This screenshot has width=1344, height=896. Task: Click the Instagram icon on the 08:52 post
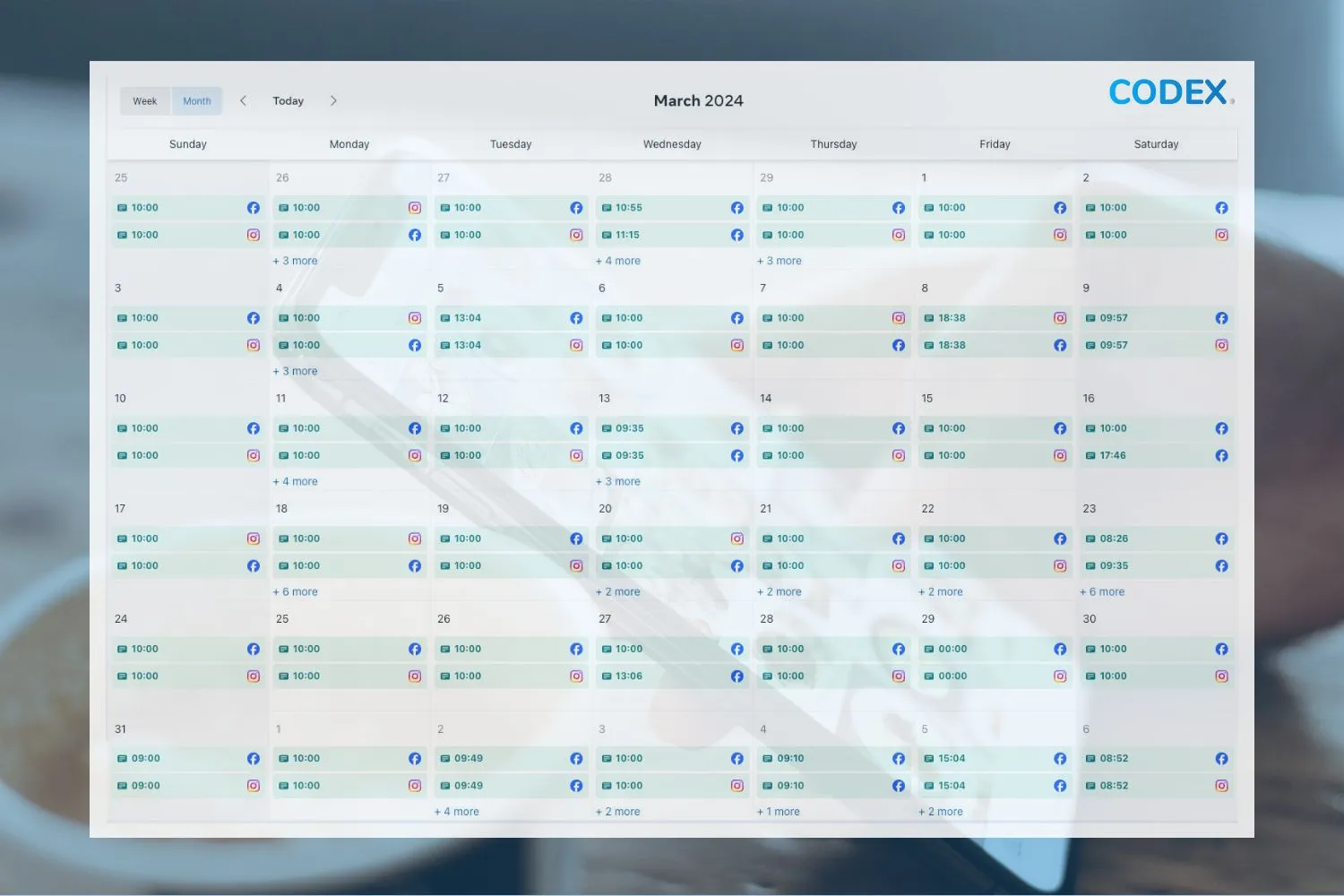tap(1221, 786)
